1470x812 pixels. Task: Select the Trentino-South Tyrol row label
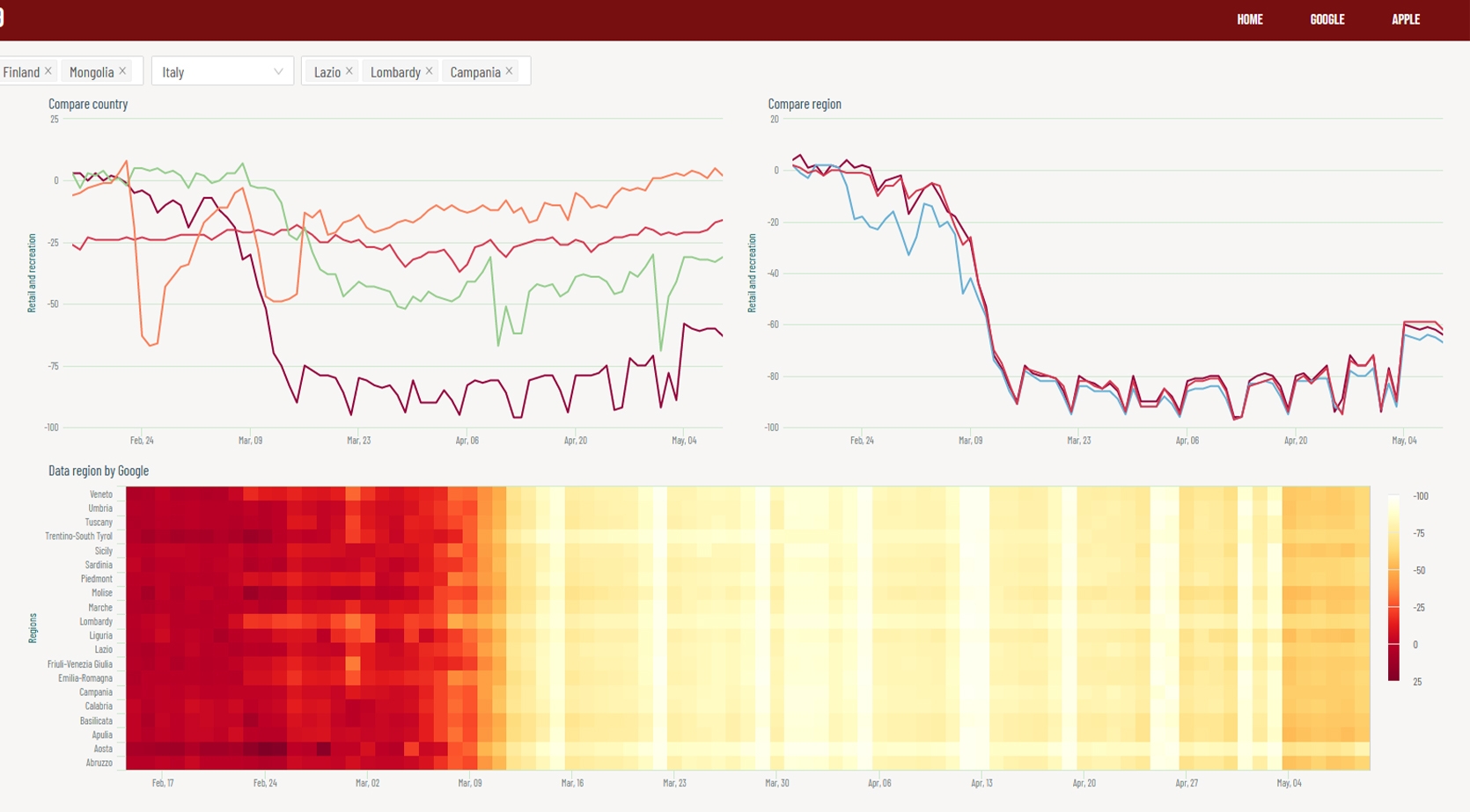coord(79,537)
